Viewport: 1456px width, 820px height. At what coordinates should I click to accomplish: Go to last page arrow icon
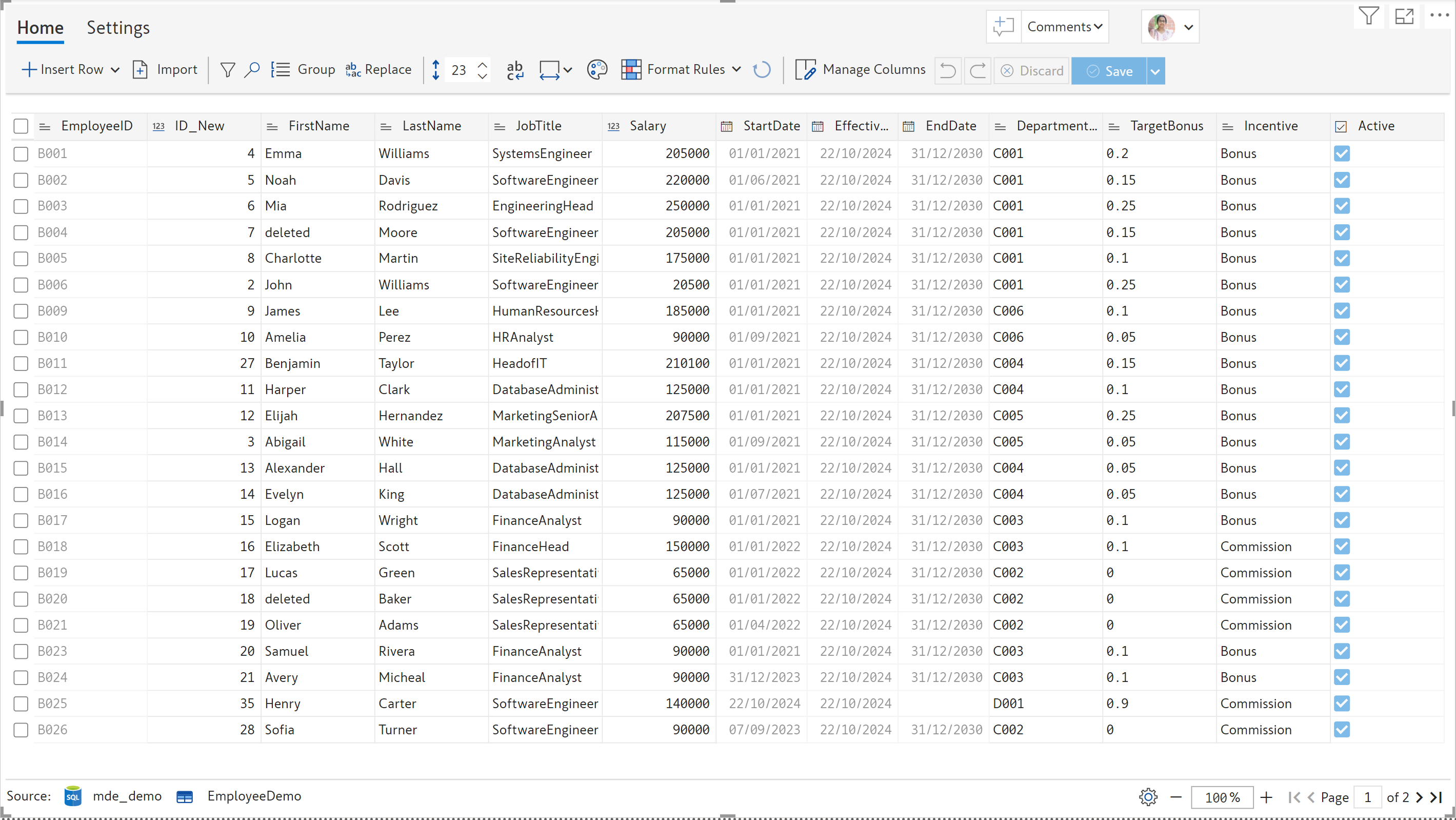tap(1436, 797)
